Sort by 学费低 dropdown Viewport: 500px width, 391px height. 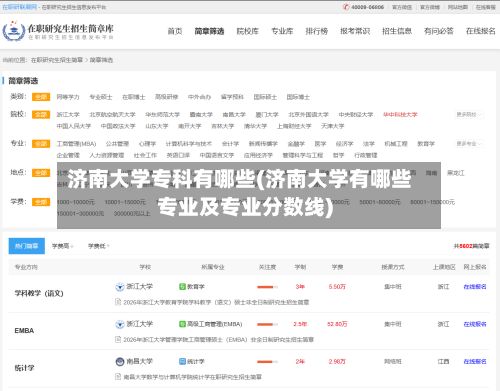(x=99, y=246)
